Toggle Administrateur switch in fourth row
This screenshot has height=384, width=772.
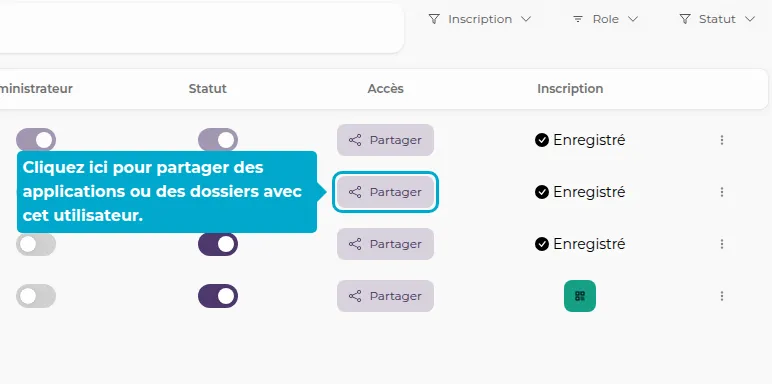[36, 296]
